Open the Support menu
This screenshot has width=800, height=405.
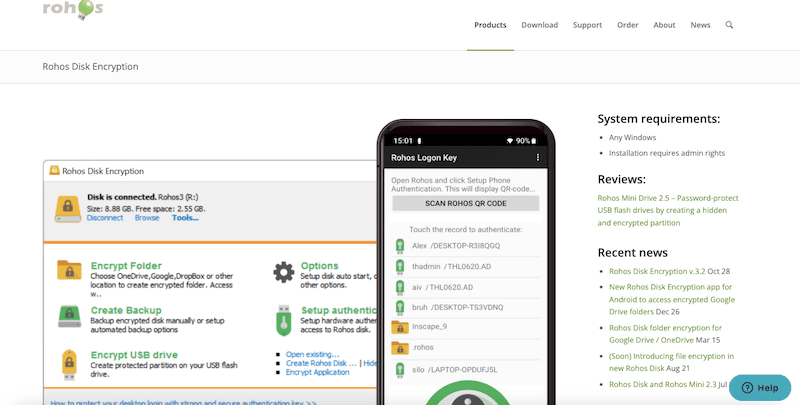tap(587, 25)
